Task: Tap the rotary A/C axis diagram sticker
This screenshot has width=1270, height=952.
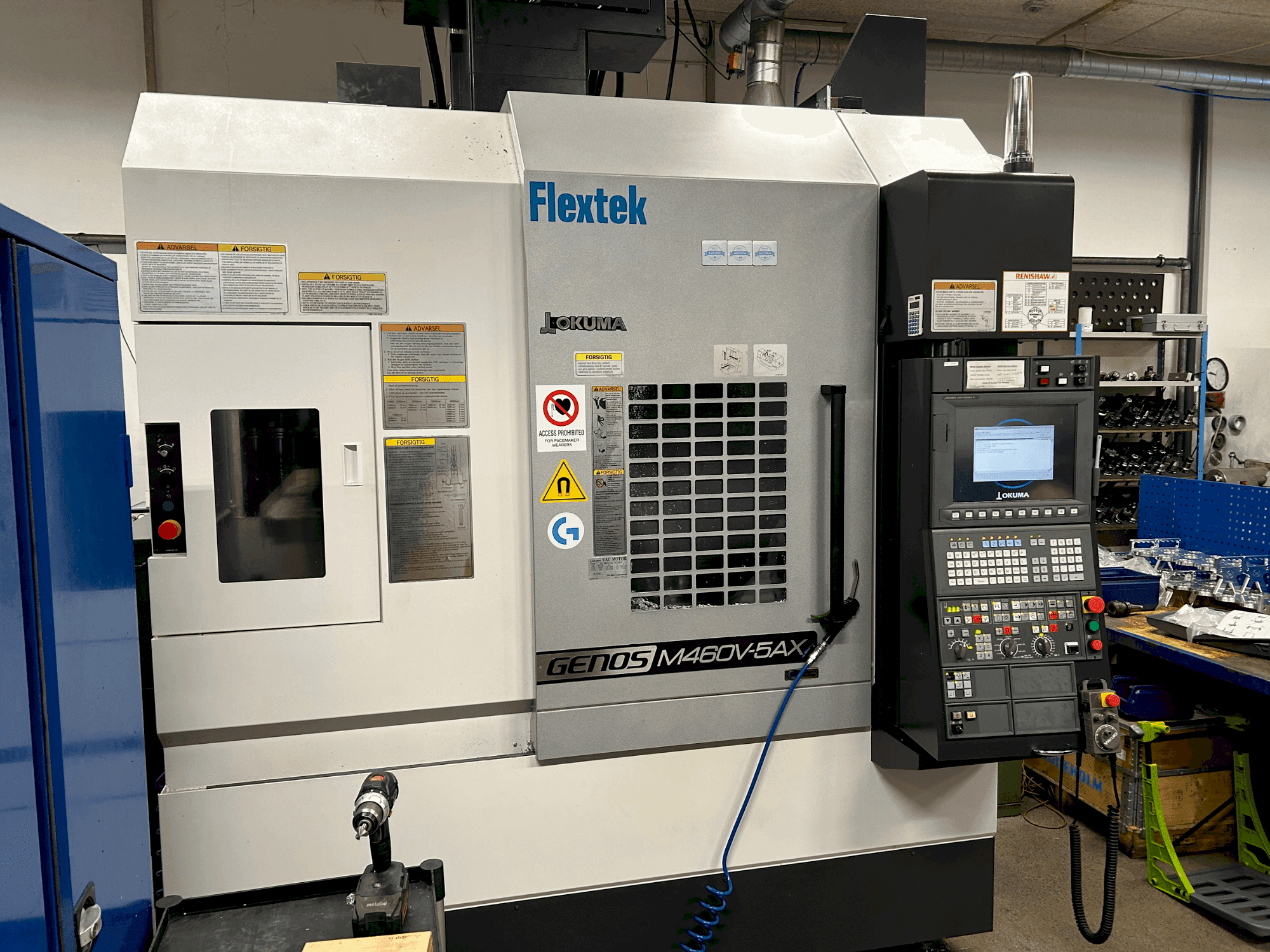Action: point(770,360)
